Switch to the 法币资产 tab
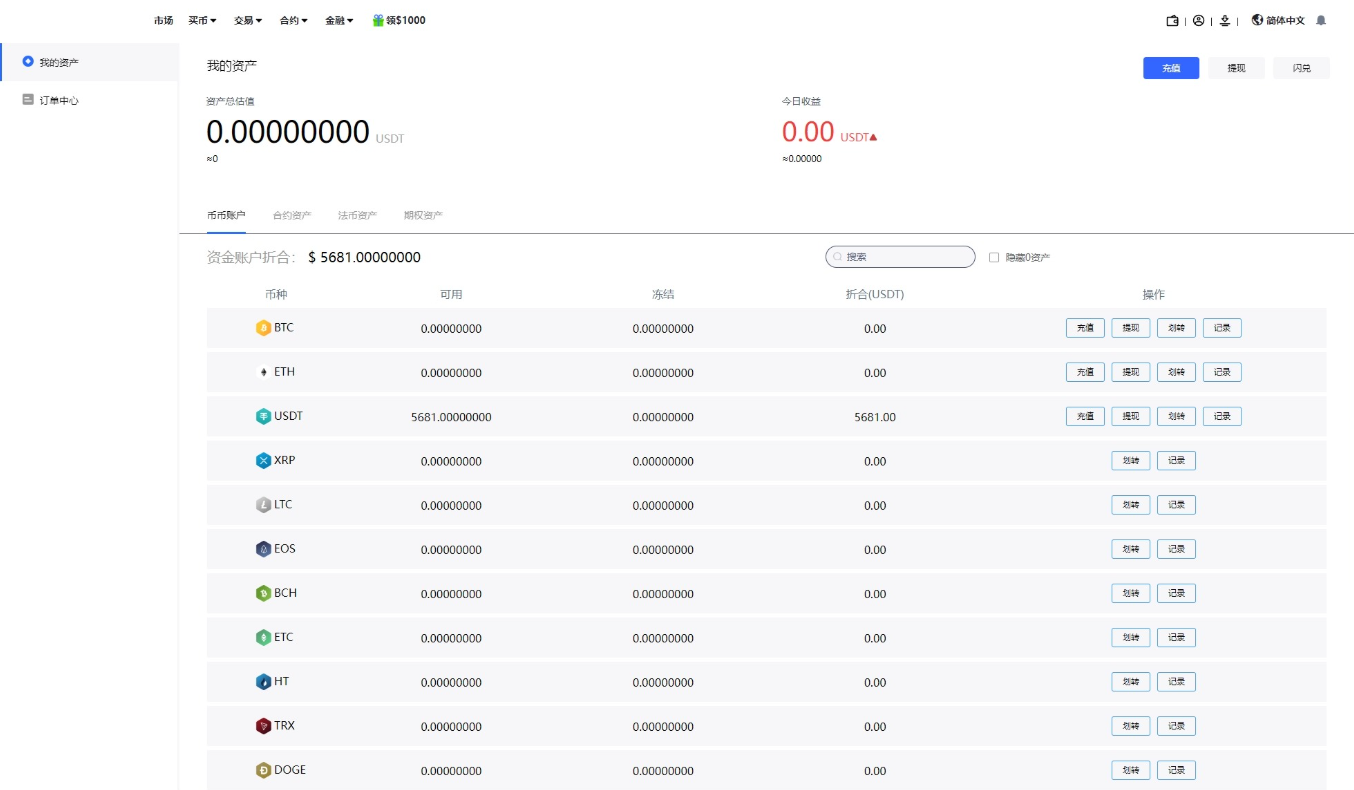The height and width of the screenshot is (790, 1354). [x=357, y=215]
